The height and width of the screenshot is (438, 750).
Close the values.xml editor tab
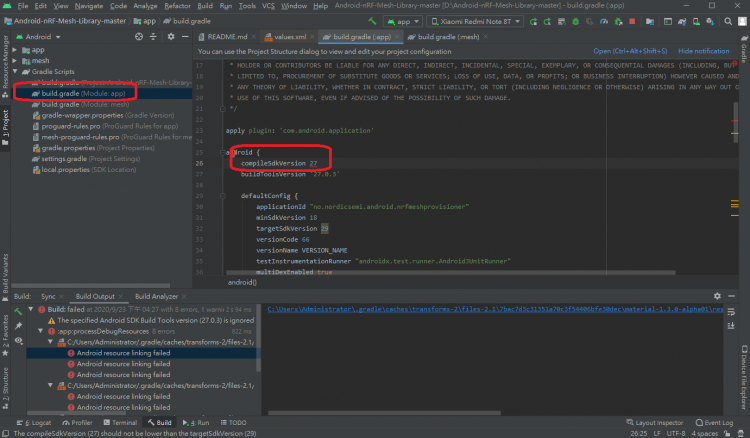tap(312, 37)
